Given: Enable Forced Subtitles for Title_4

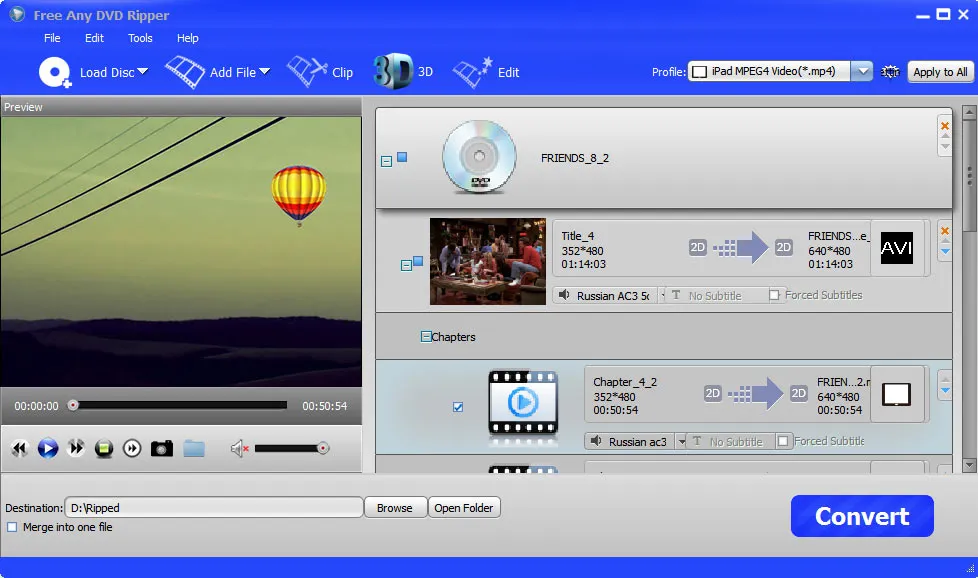Looking at the screenshot, I should (x=775, y=294).
